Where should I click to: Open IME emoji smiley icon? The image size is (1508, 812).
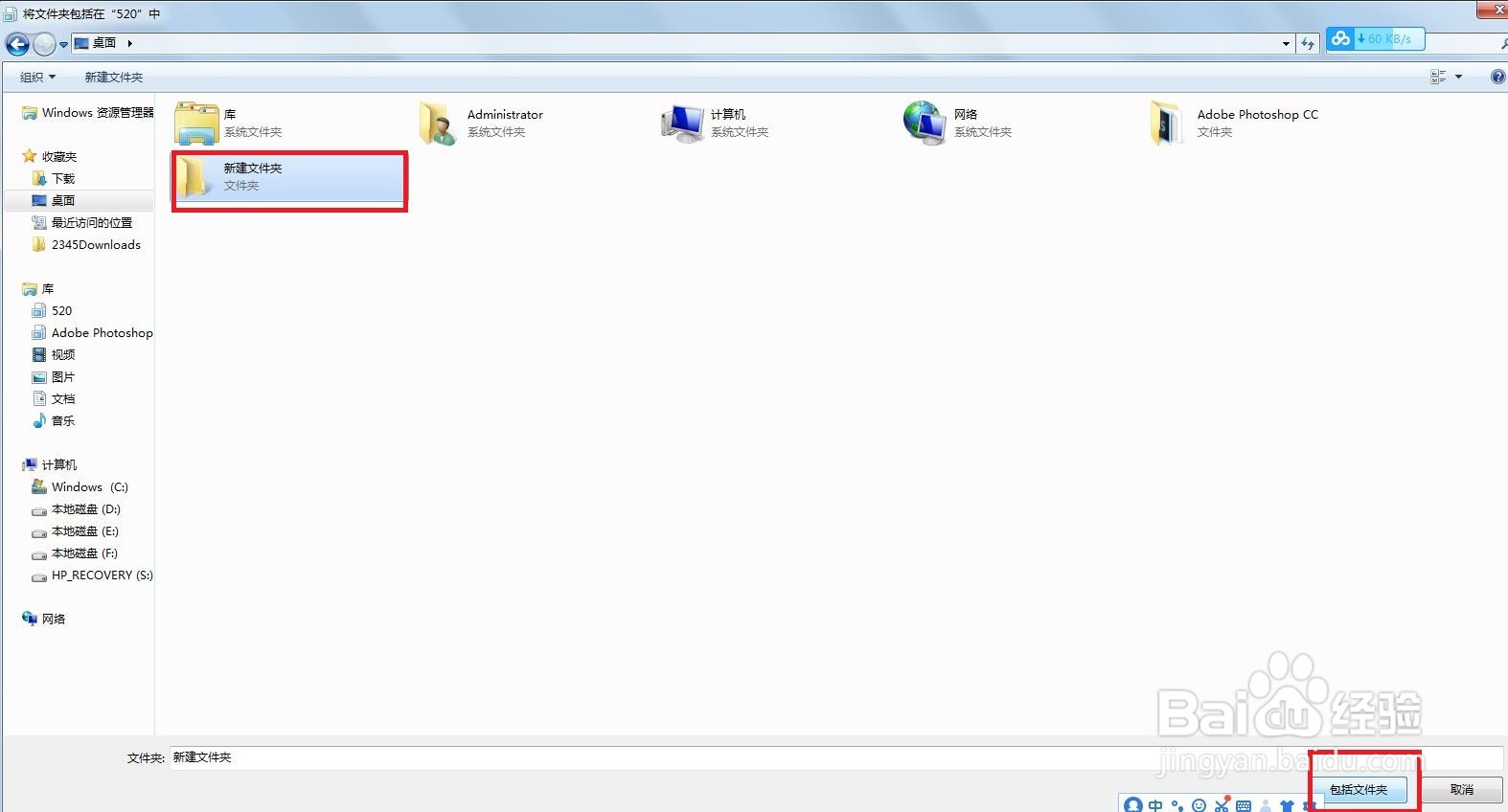pyautogui.click(x=1199, y=806)
